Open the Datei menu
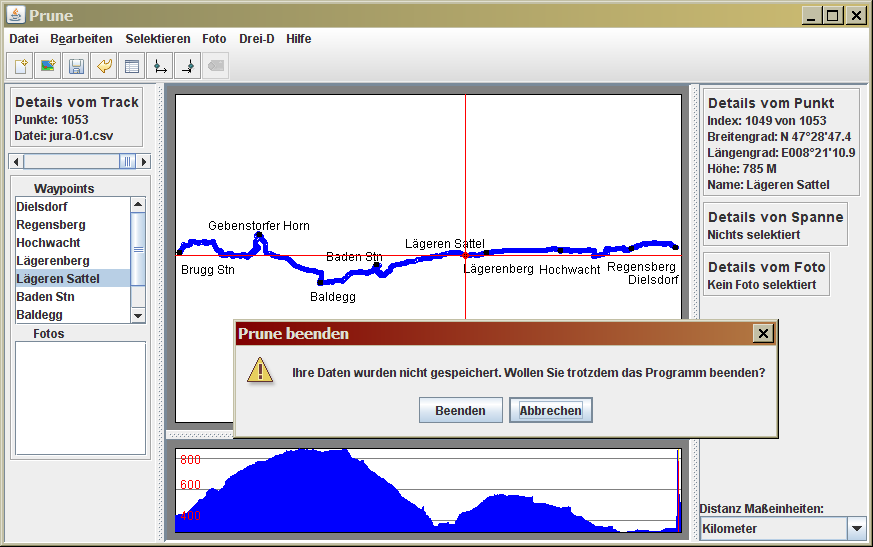Image resolution: width=873 pixels, height=547 pixels. pyautogui.click(x=24, y=39)
